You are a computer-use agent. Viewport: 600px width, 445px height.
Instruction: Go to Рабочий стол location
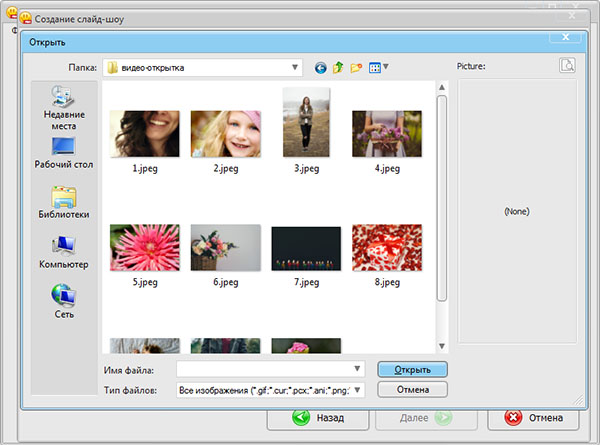63,152
